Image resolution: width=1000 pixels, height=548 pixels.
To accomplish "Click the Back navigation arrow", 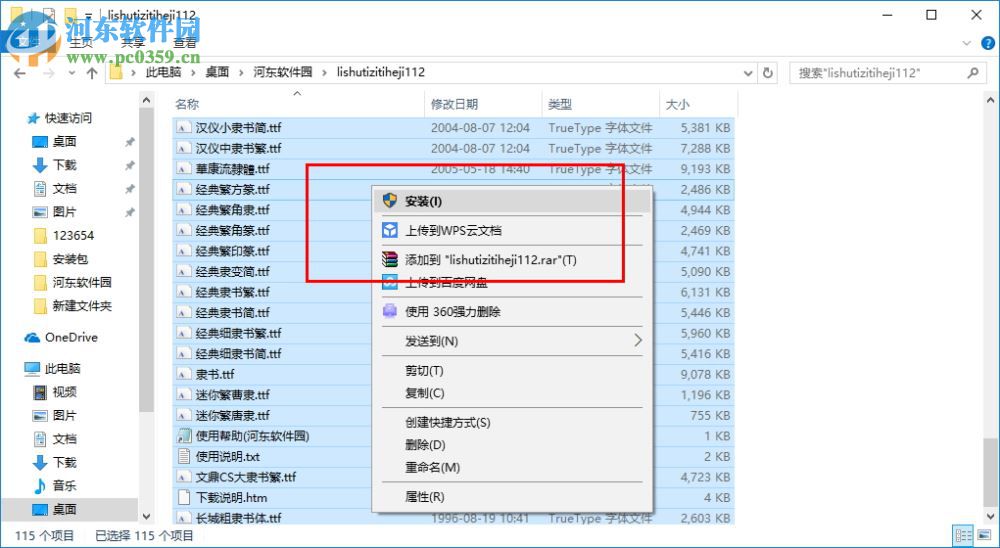I will tap(20, 73).
